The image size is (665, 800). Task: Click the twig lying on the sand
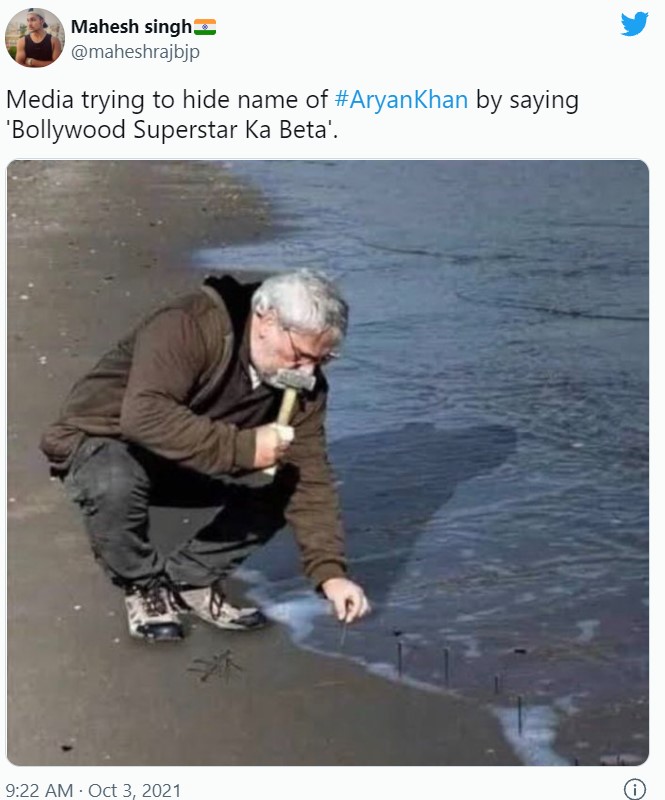pyautogui.click(x=216, y=665)
